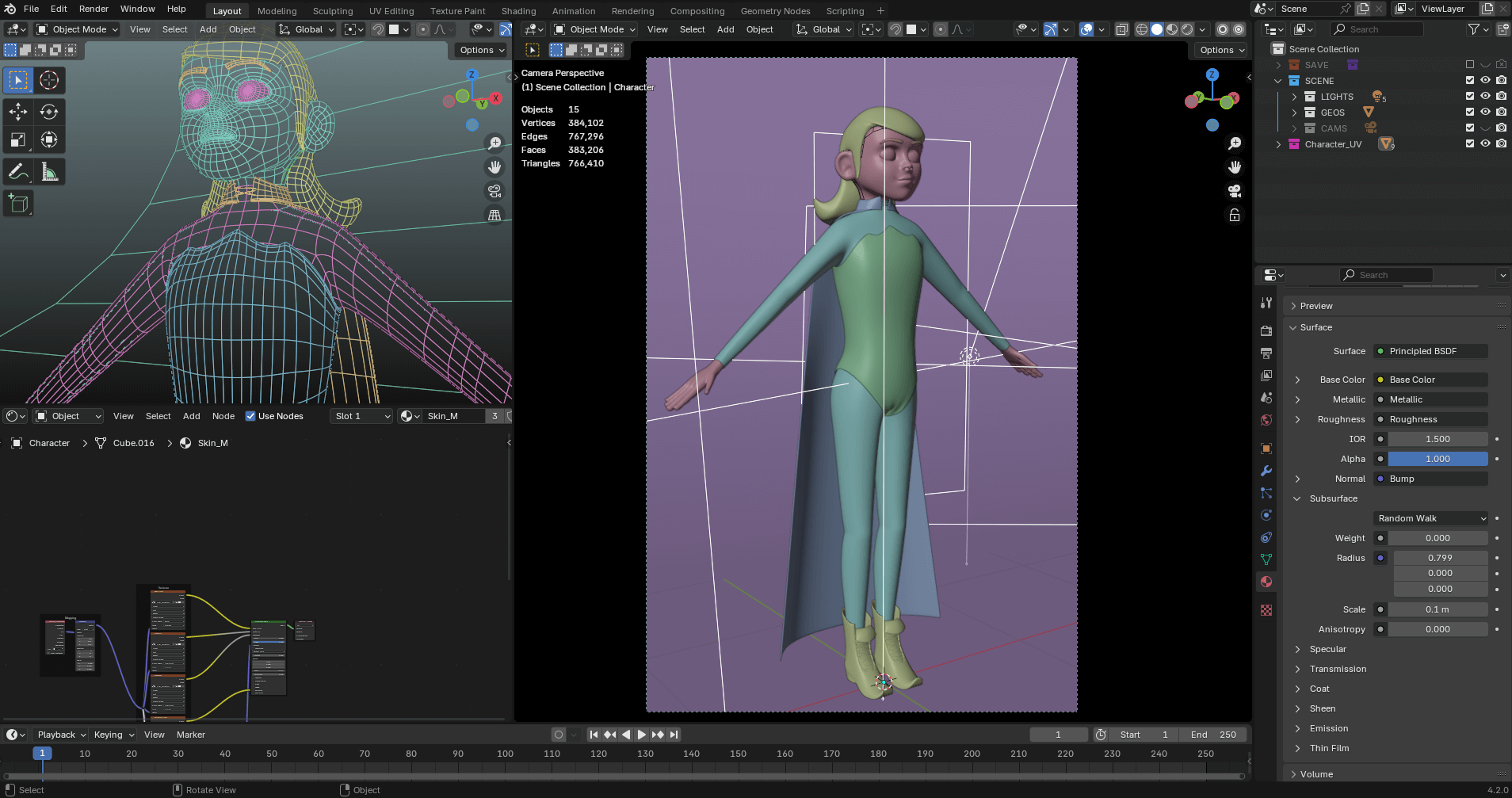Click the End frame field in timeline
This screenshot has width=1512, height=798.
(x=1212, y=735)
